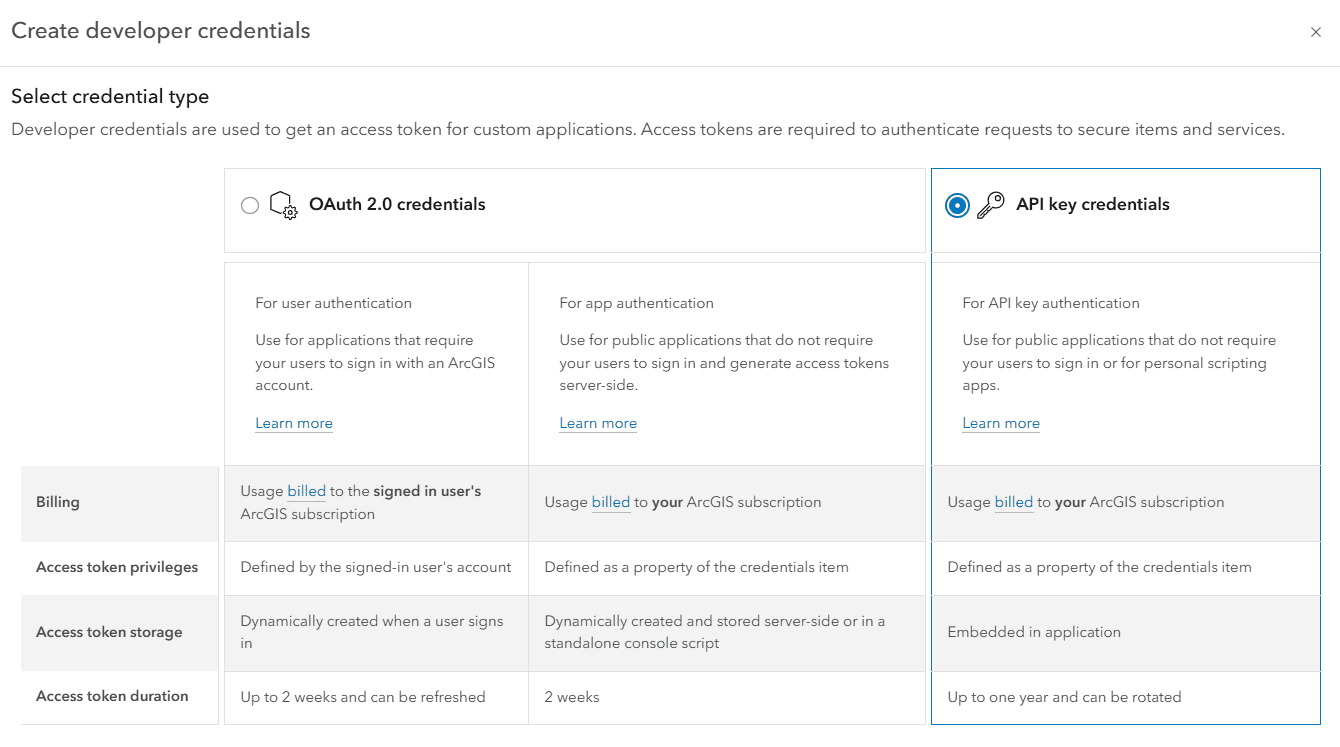Screen dimensions: 1340x747
Task: Click the Select credential type heading
Action: (110, 96)
